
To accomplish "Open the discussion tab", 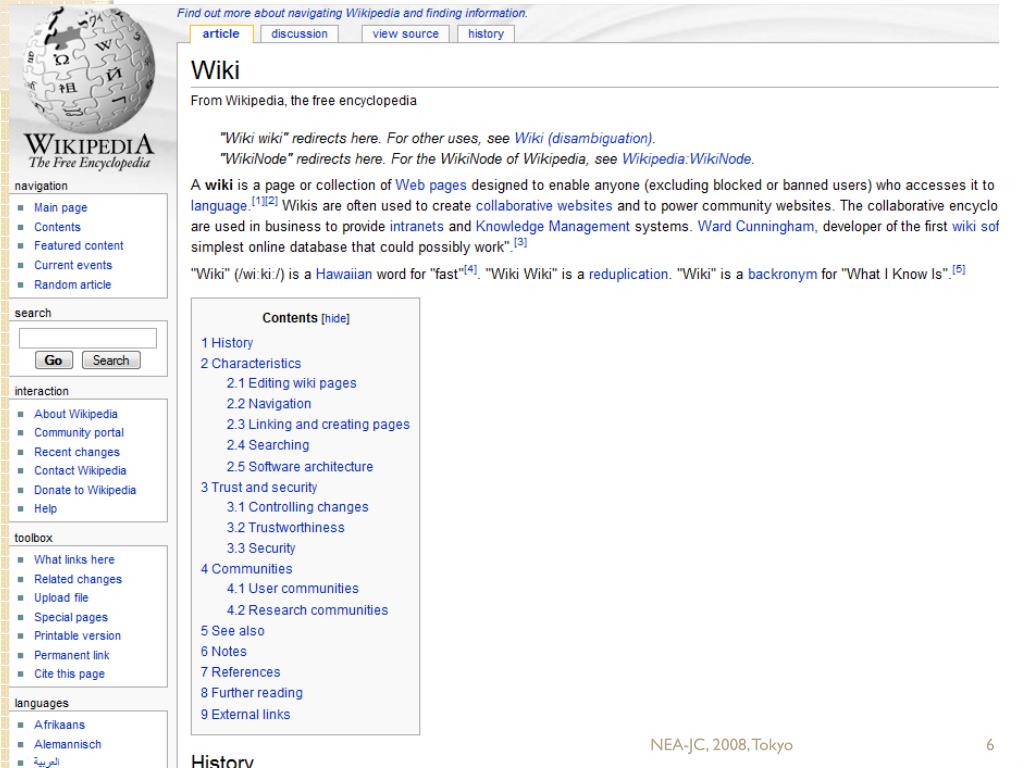I will click(299, 34).
